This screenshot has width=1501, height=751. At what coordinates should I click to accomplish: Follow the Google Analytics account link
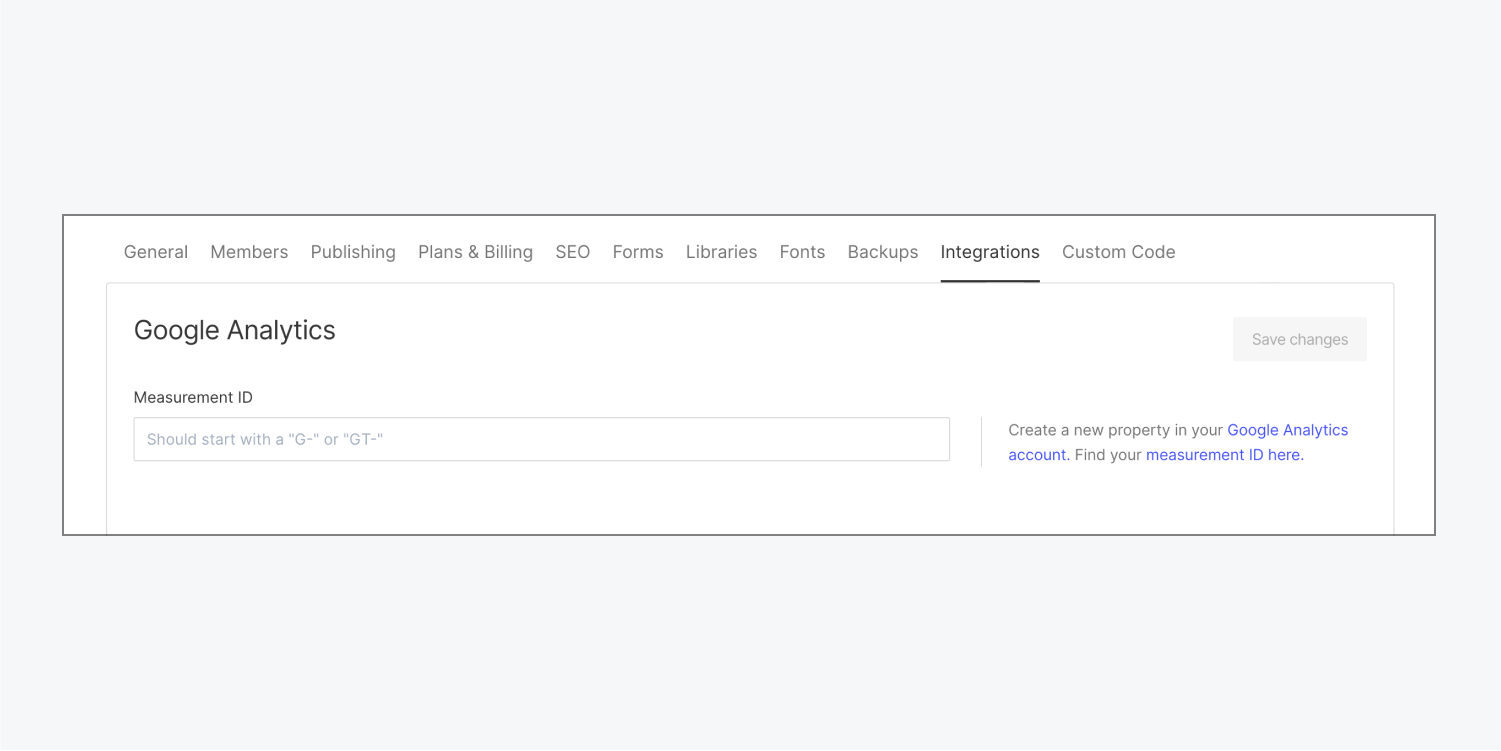1287,430
